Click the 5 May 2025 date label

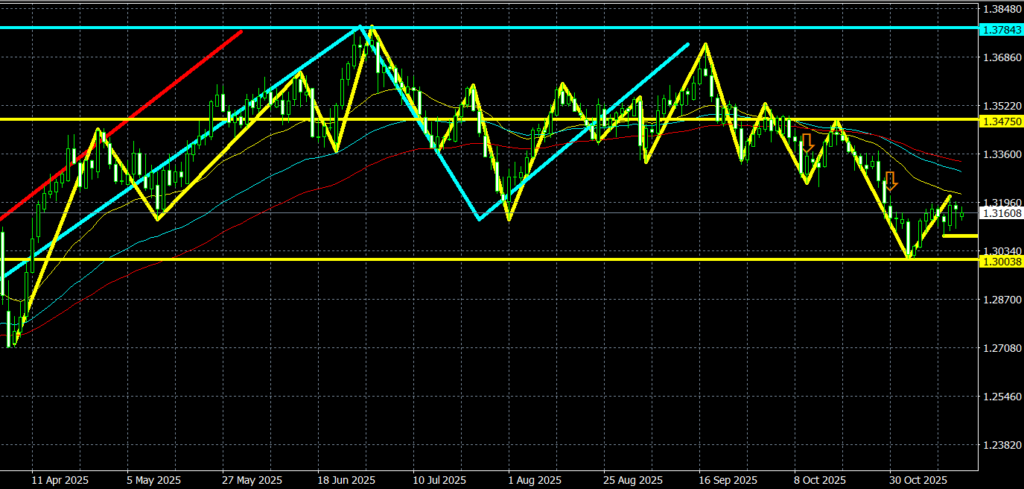(154, 479)
